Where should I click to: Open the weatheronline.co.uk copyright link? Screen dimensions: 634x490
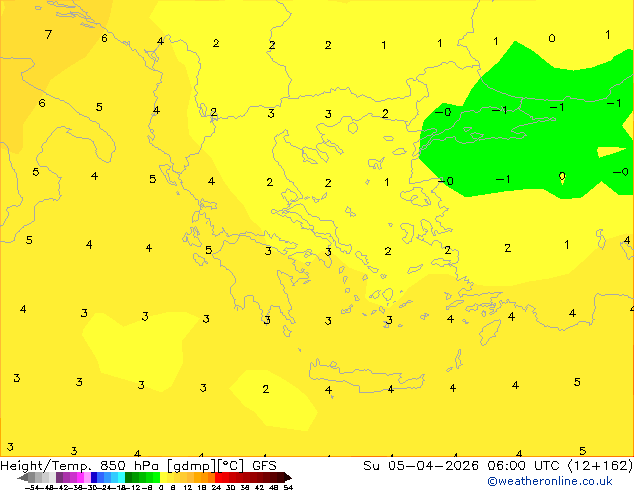coord(549,481)
